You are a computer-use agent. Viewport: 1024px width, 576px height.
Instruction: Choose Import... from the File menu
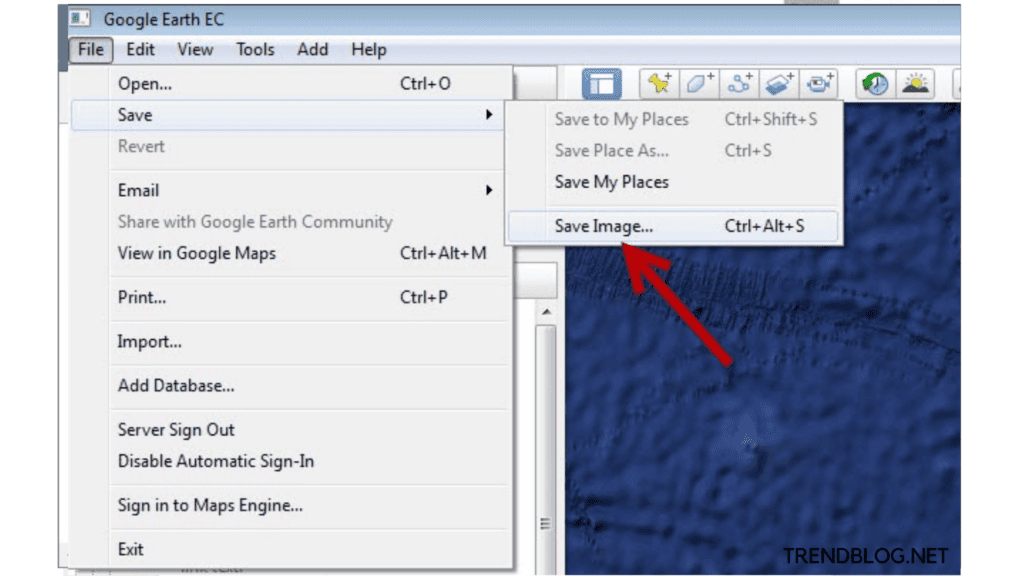point(287,342)
